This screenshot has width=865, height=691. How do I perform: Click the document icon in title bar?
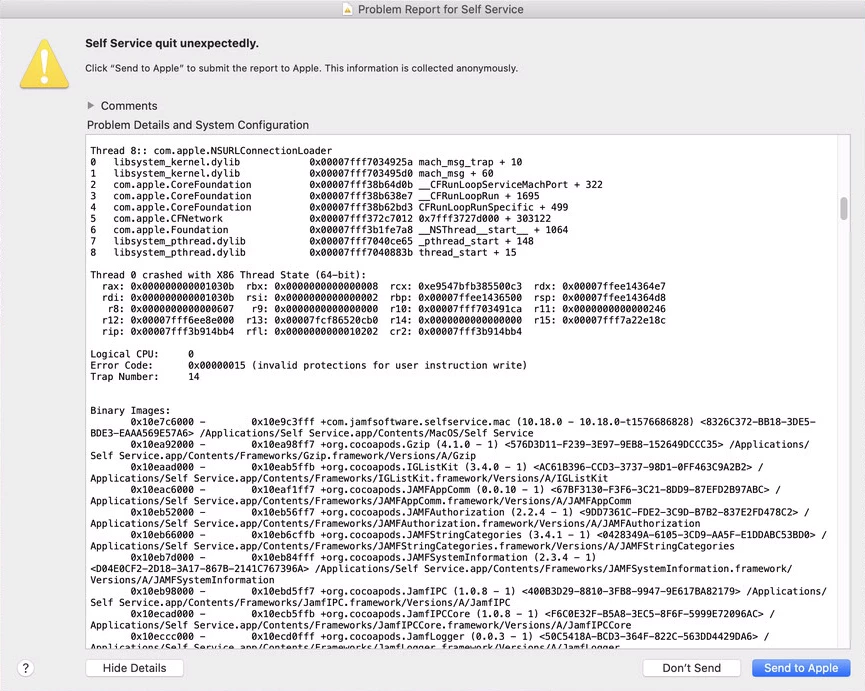click(348, 9)
